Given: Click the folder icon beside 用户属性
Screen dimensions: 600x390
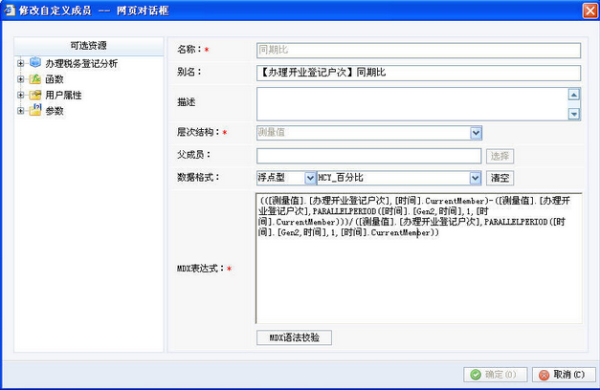Looking at the screenshot, I should pyautogui.click(x=35, y=95).
